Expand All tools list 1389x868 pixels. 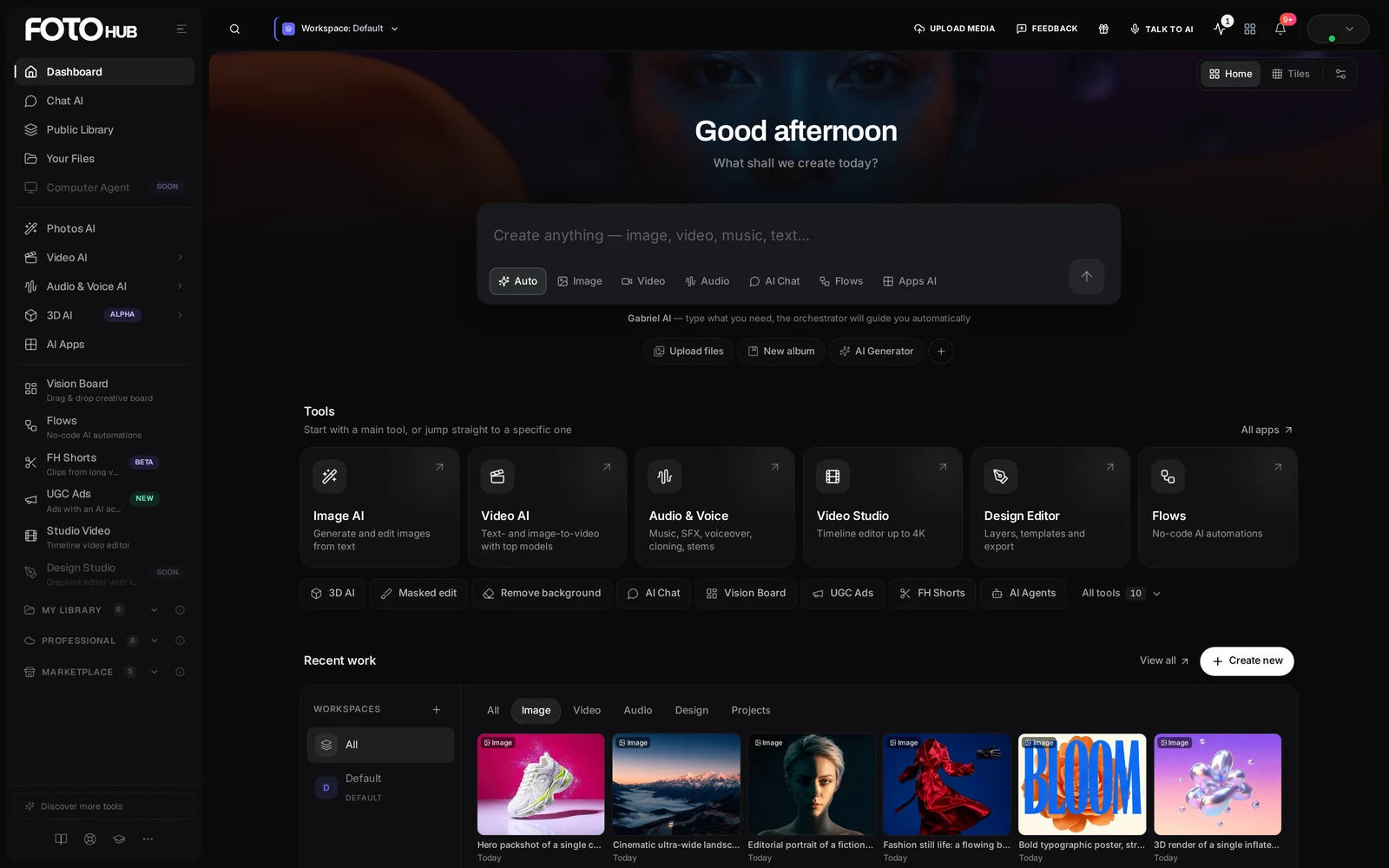click(1121, 593)
